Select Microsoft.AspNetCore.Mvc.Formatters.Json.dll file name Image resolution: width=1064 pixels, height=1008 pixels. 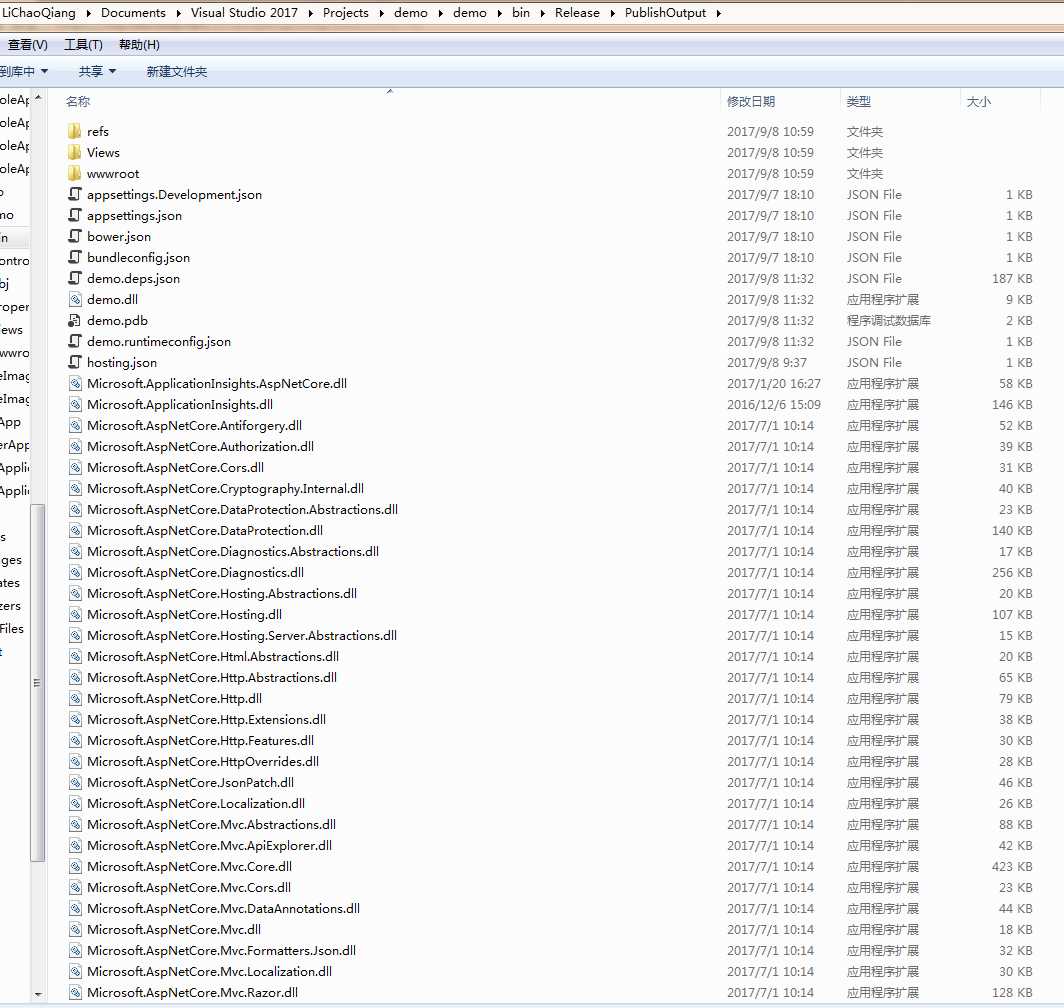pyautogui.click(x=221, y=950)
